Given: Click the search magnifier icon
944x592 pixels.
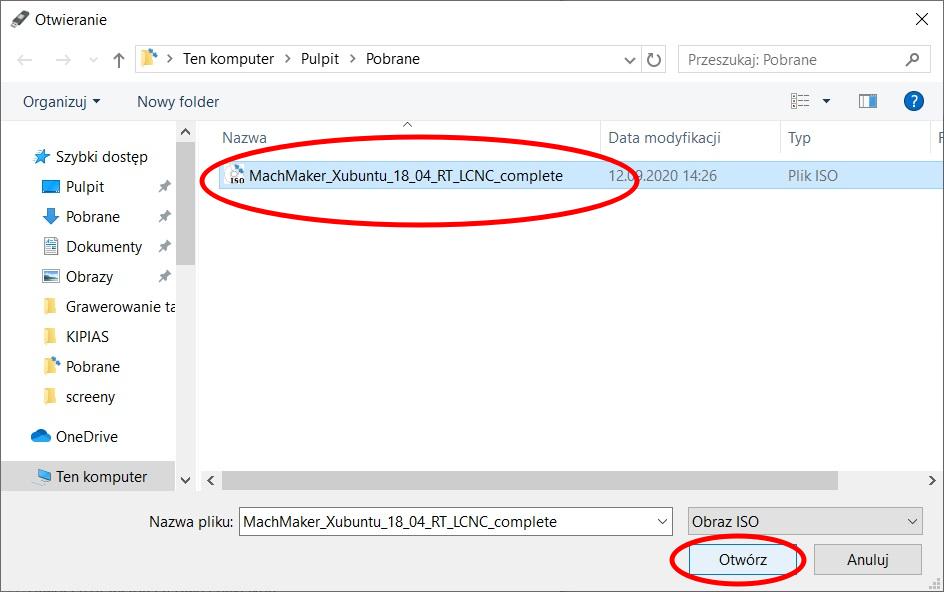Looking at the screenshot, I should coord(912,60).
